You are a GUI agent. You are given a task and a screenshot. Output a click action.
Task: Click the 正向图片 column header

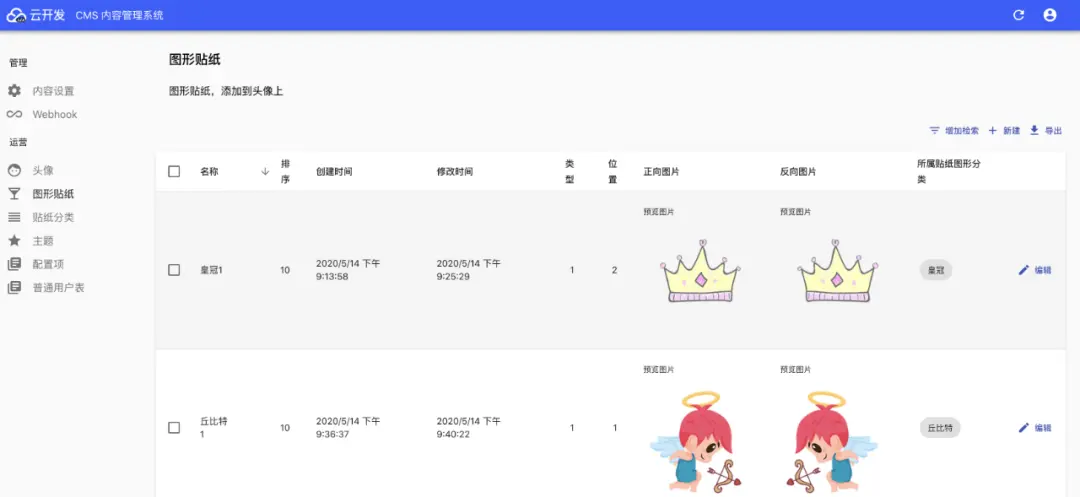click(x=661, y=171)
